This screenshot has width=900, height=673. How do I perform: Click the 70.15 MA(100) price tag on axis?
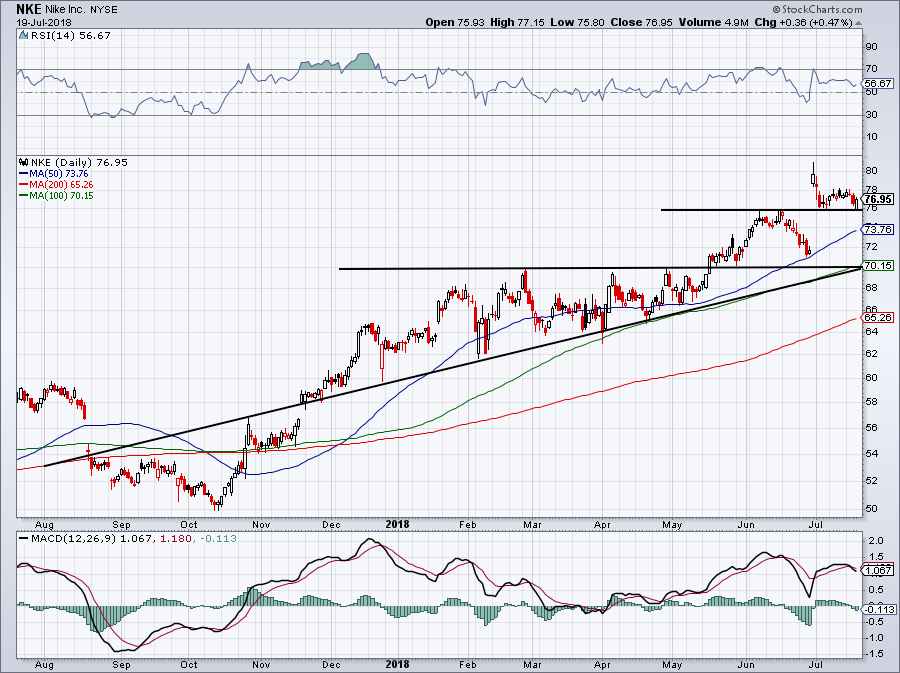pyautogui.click(x=878, y=266)
